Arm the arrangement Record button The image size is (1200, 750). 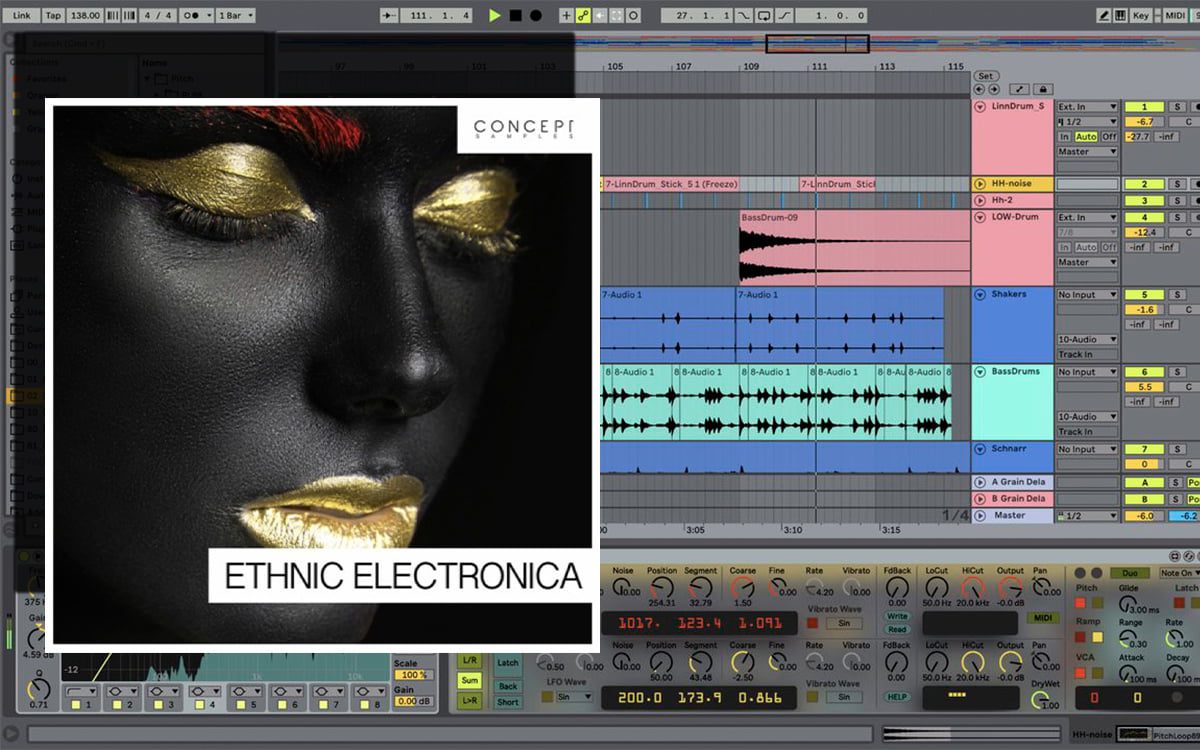coord(536,16)
